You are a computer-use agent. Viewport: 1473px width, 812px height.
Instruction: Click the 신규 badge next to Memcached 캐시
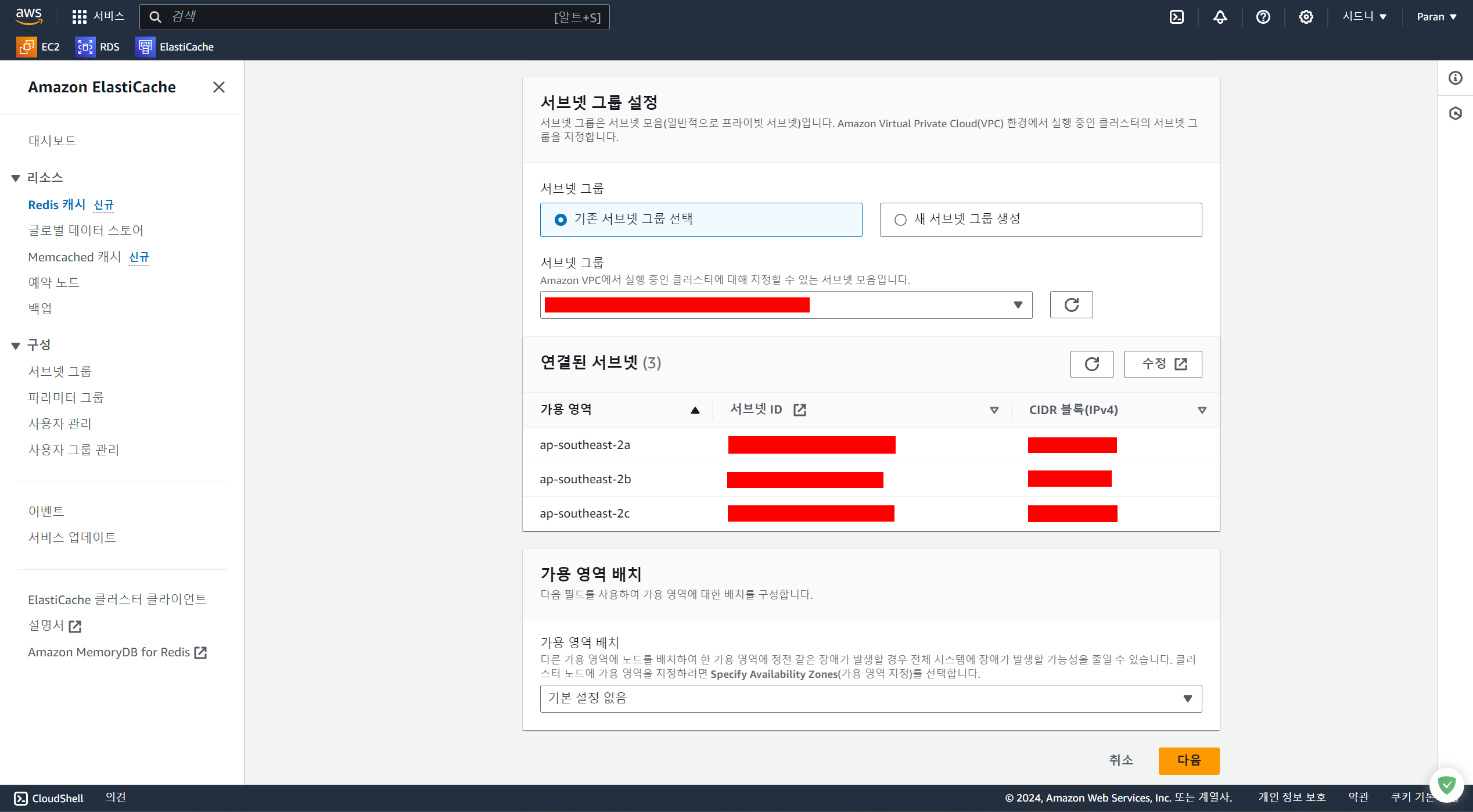tap(139, 257)
